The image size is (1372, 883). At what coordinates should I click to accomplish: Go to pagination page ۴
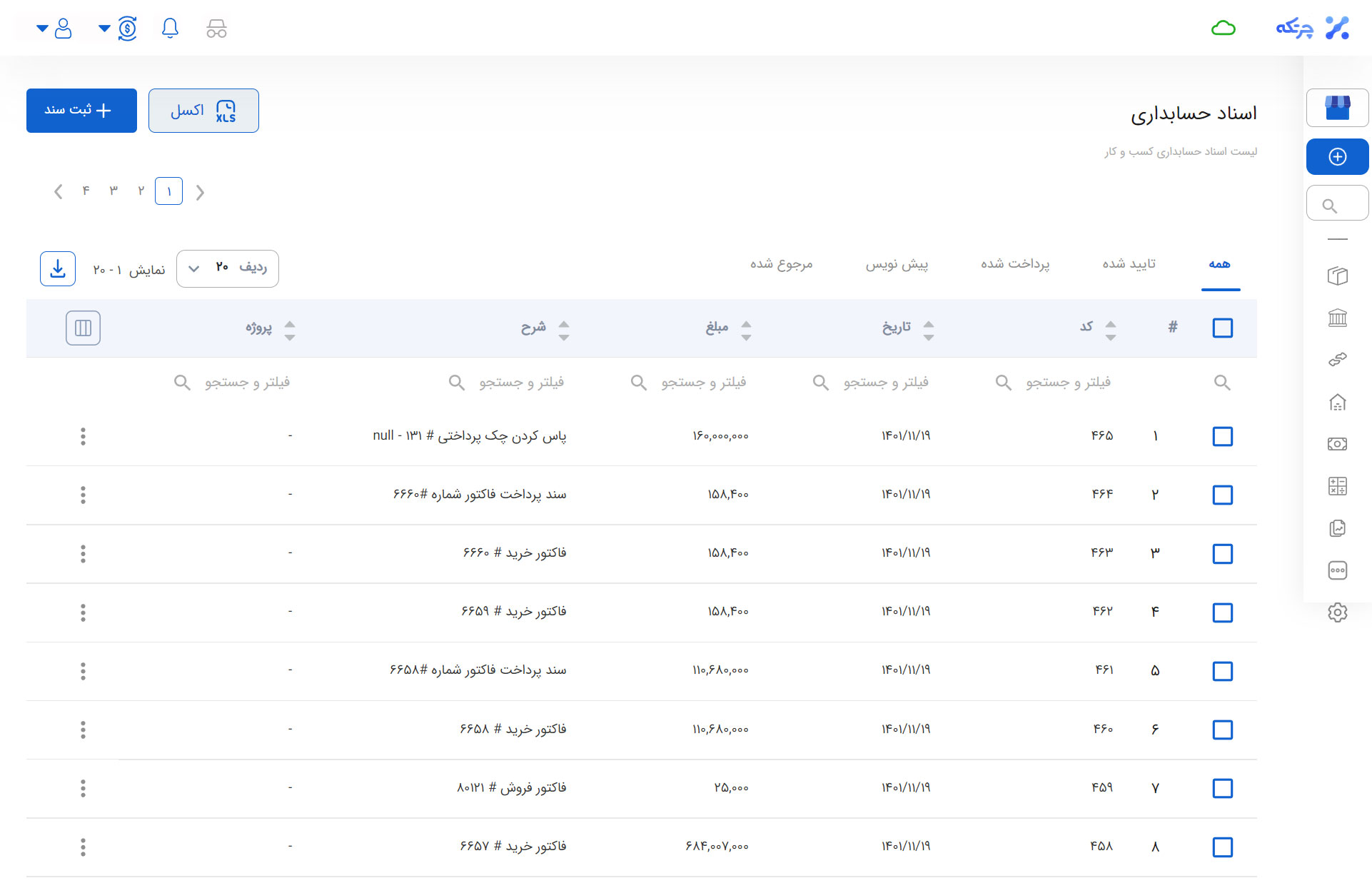click(x=86, y=191)
